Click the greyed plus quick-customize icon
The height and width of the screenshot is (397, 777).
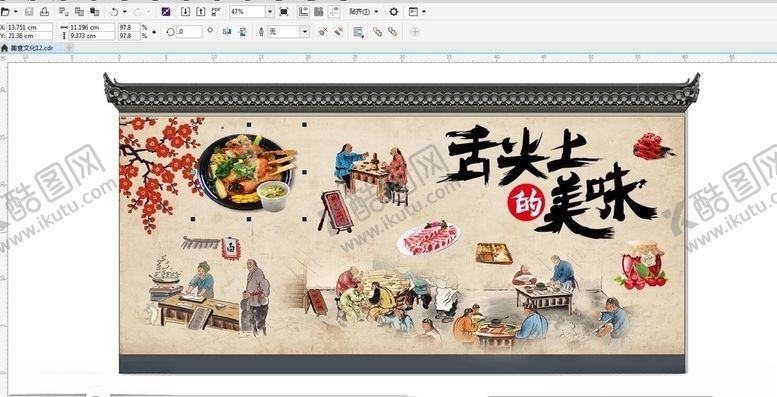(415, 32)
